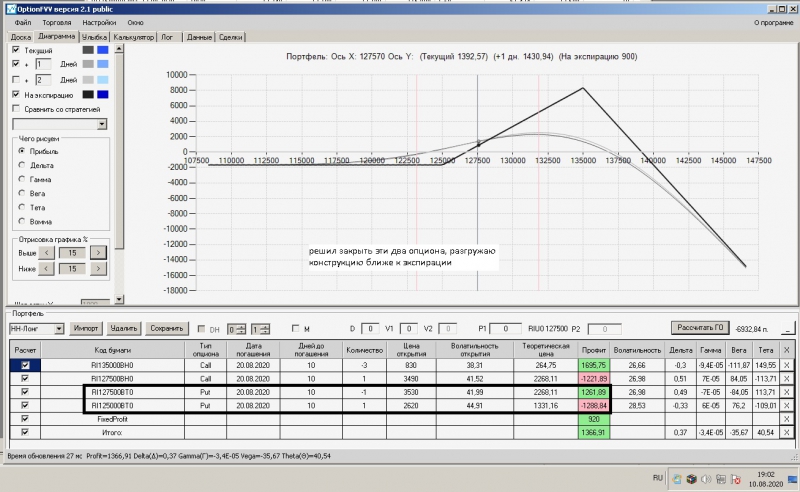The width and height of the screenshot is (800, 492).
Task: Toggle the Текущий curve checkbox
Action: pyautogui.click(x=16, y=50)
